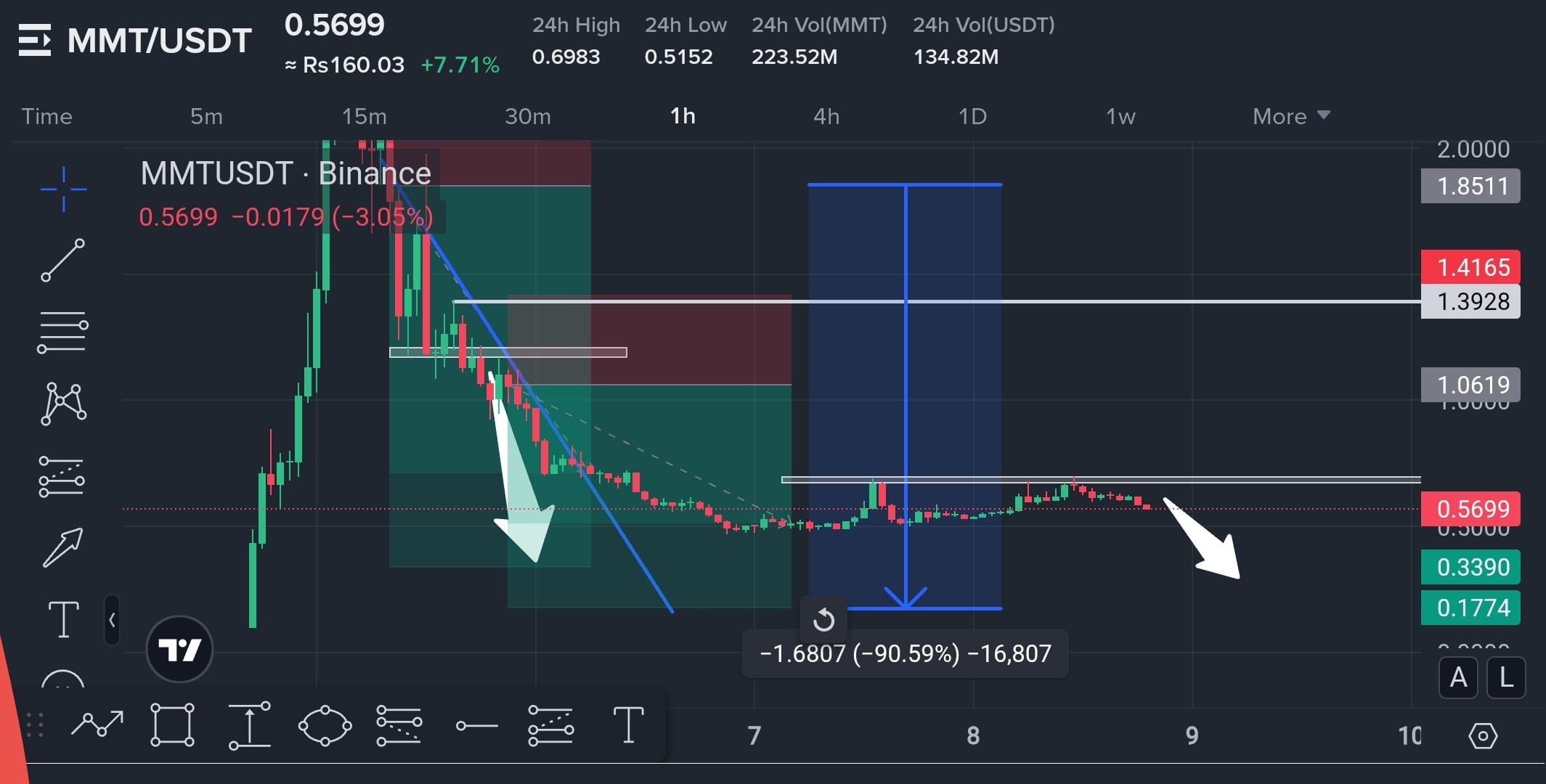Click the 24h Vol(MMT) value 223.52M
The height and width of the screenshot is (784, 1546).
point(794,57)
